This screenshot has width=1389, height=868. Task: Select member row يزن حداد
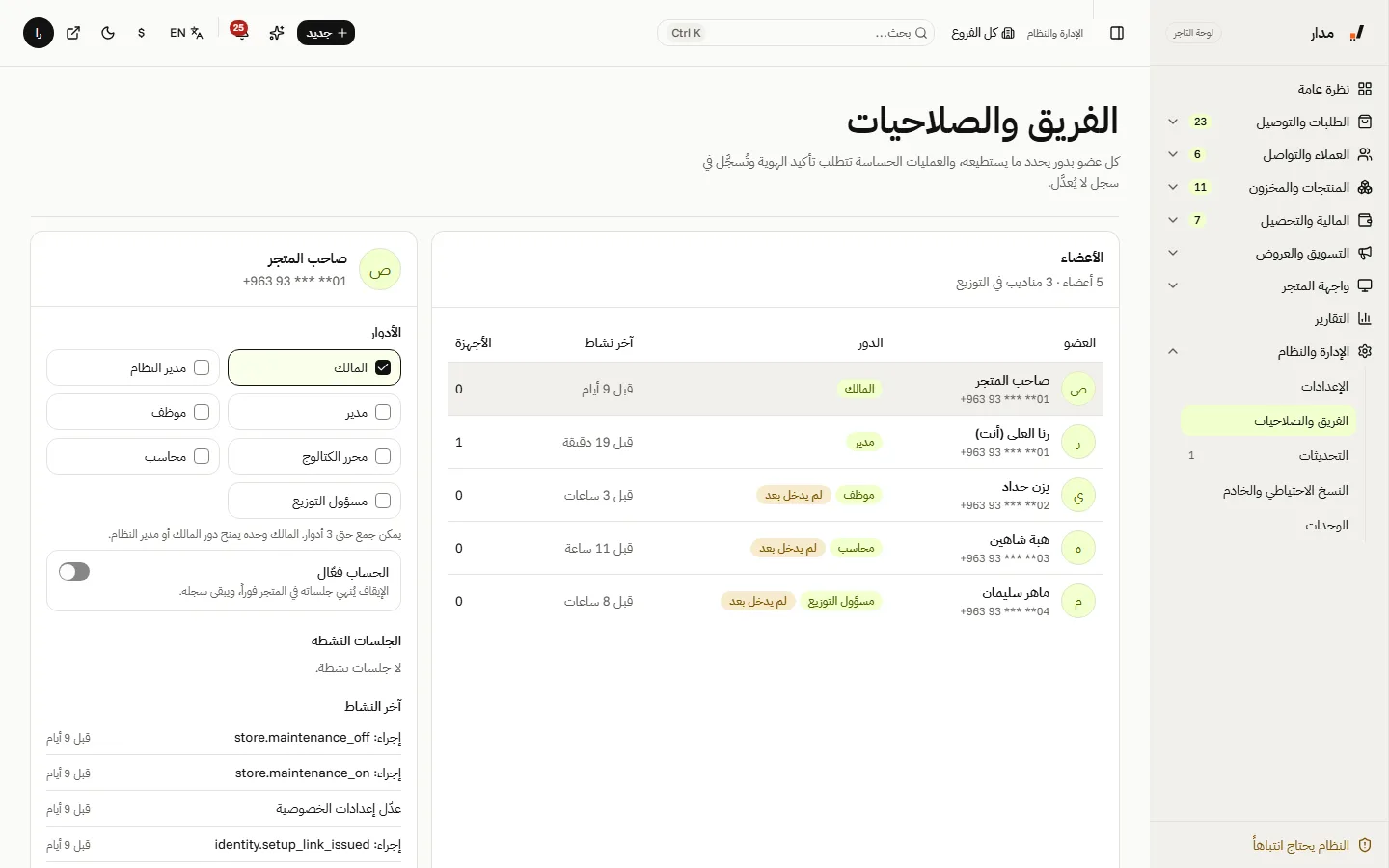point(776,495)
